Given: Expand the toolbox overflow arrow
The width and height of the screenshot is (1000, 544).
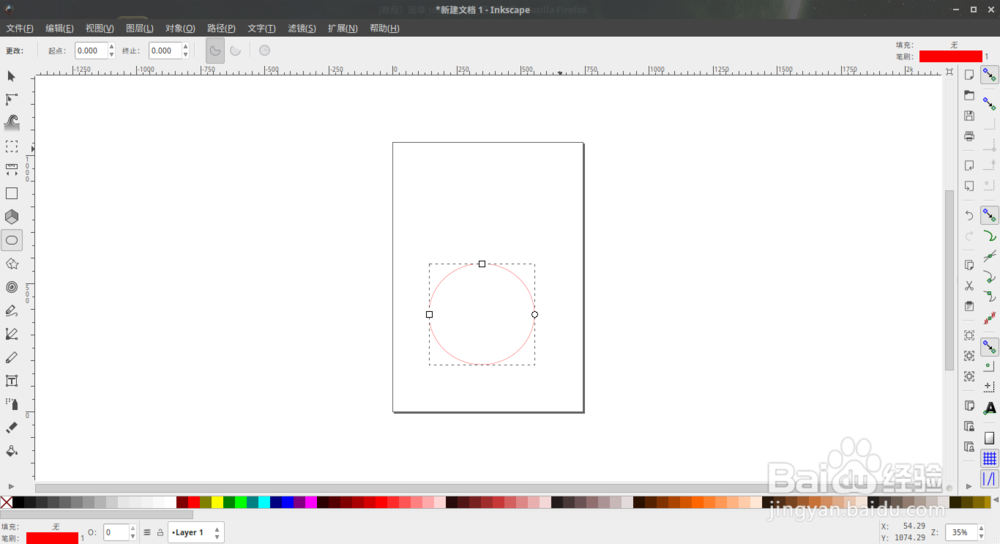Looking at the screenshot, I should (x=11, y=487).
